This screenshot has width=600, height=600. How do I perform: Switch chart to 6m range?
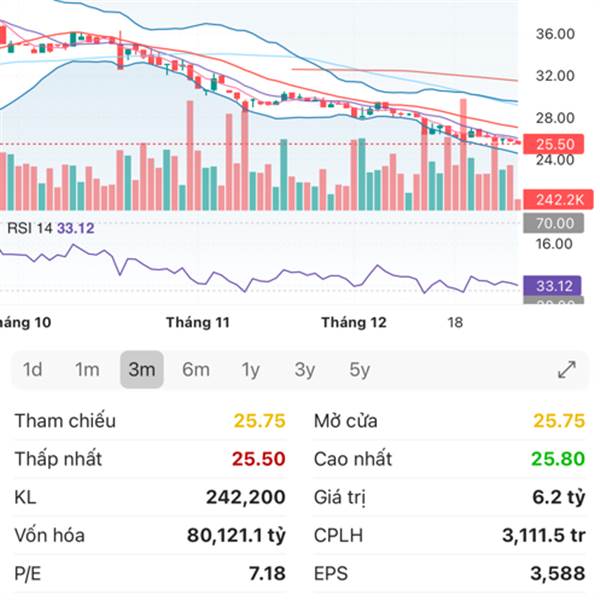click(196, 370)
